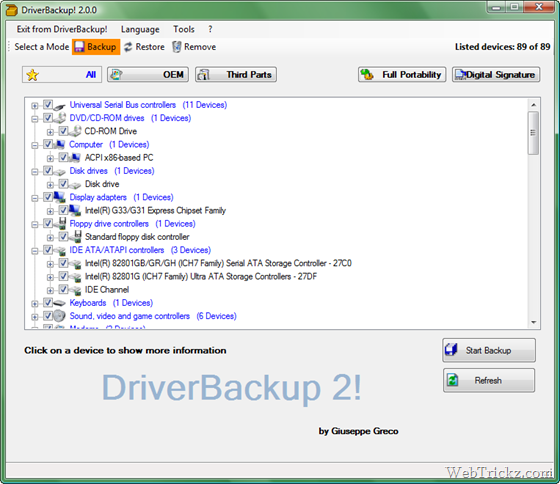Screen dimensions: 560x484
Task: Switch to Backup mode
Action: 96,47
